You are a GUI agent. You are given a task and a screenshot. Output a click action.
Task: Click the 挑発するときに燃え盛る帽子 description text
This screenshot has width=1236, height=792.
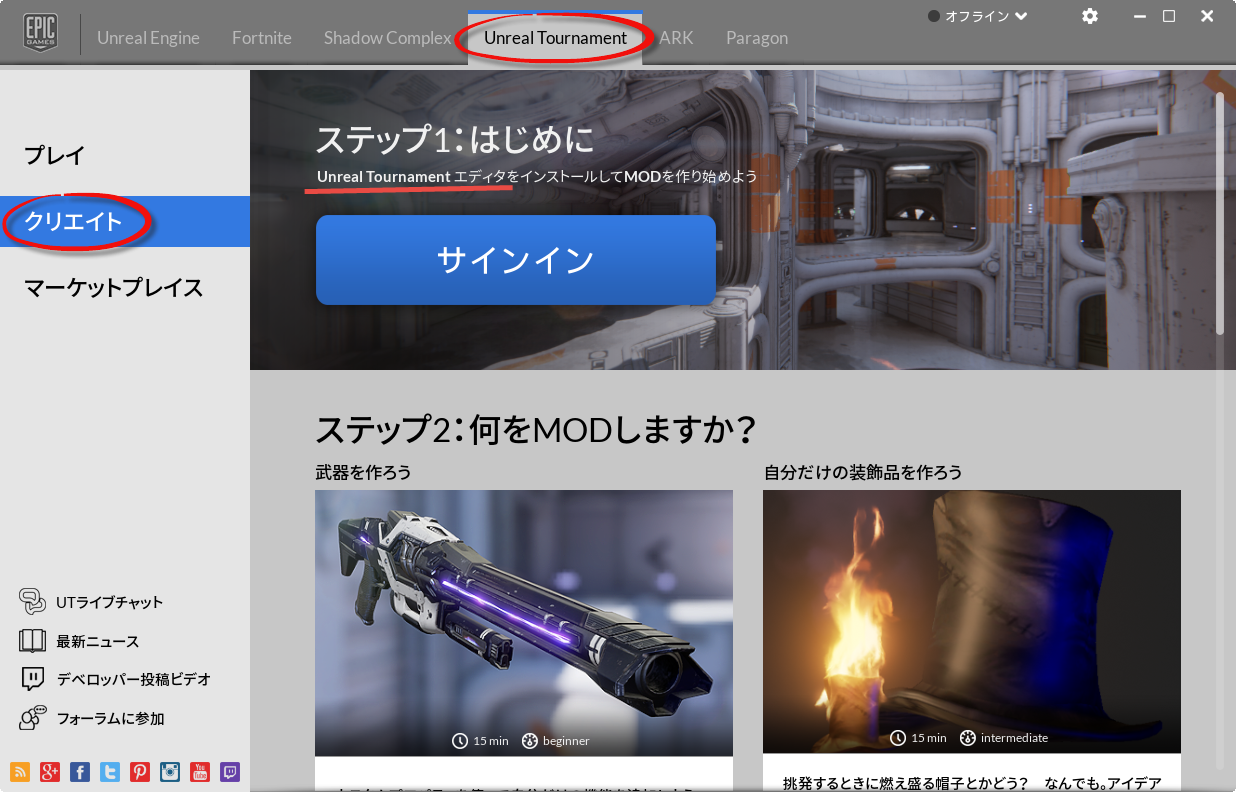(x=971, y=782)
